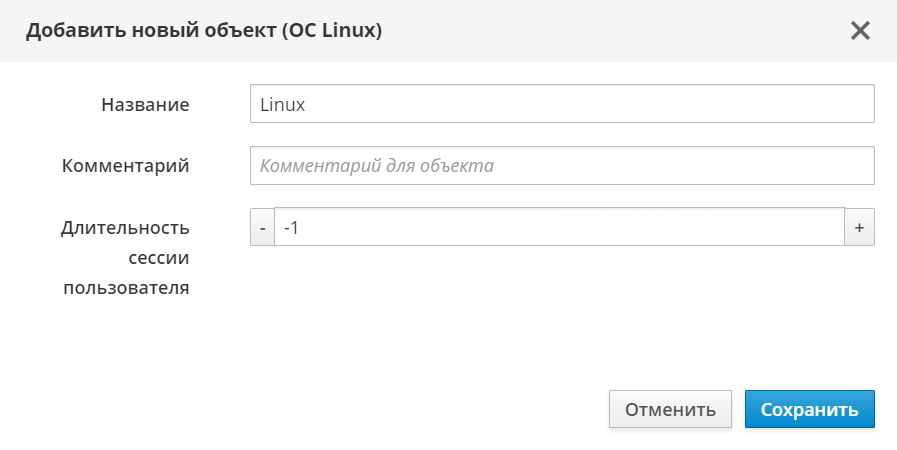This screenshot has width=897, height=450.
Task: Click into the Комментарий text field
Action: click(562, 166)
